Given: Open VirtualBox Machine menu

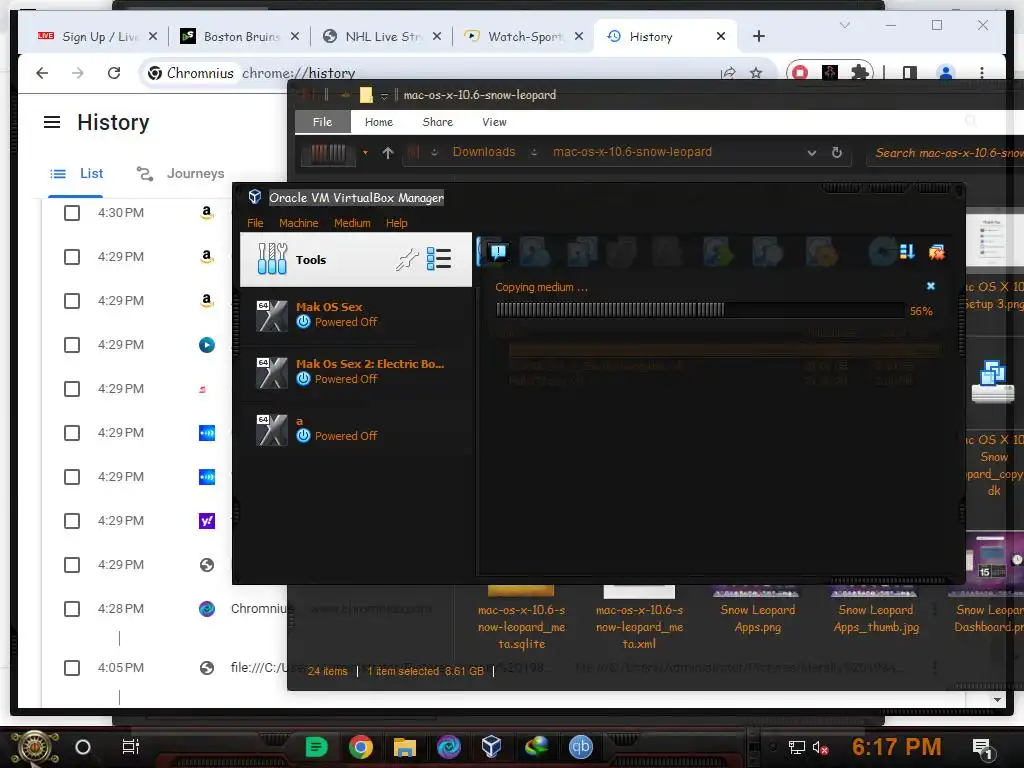Looking at the screenshot, I should 298,223.
